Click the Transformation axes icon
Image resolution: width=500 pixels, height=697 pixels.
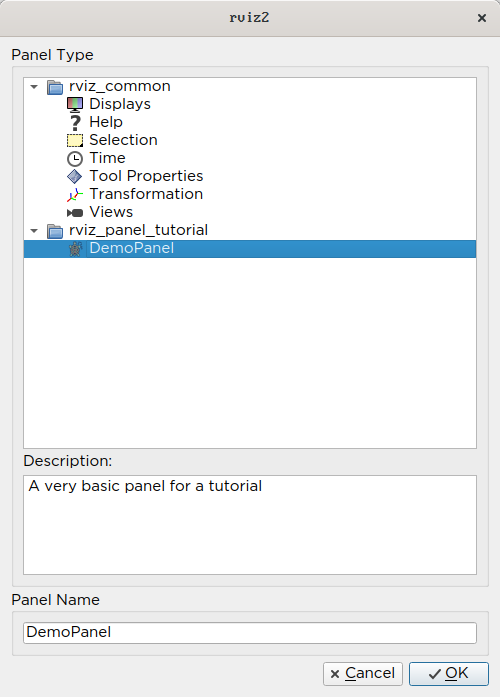click(x=75, y=195)
